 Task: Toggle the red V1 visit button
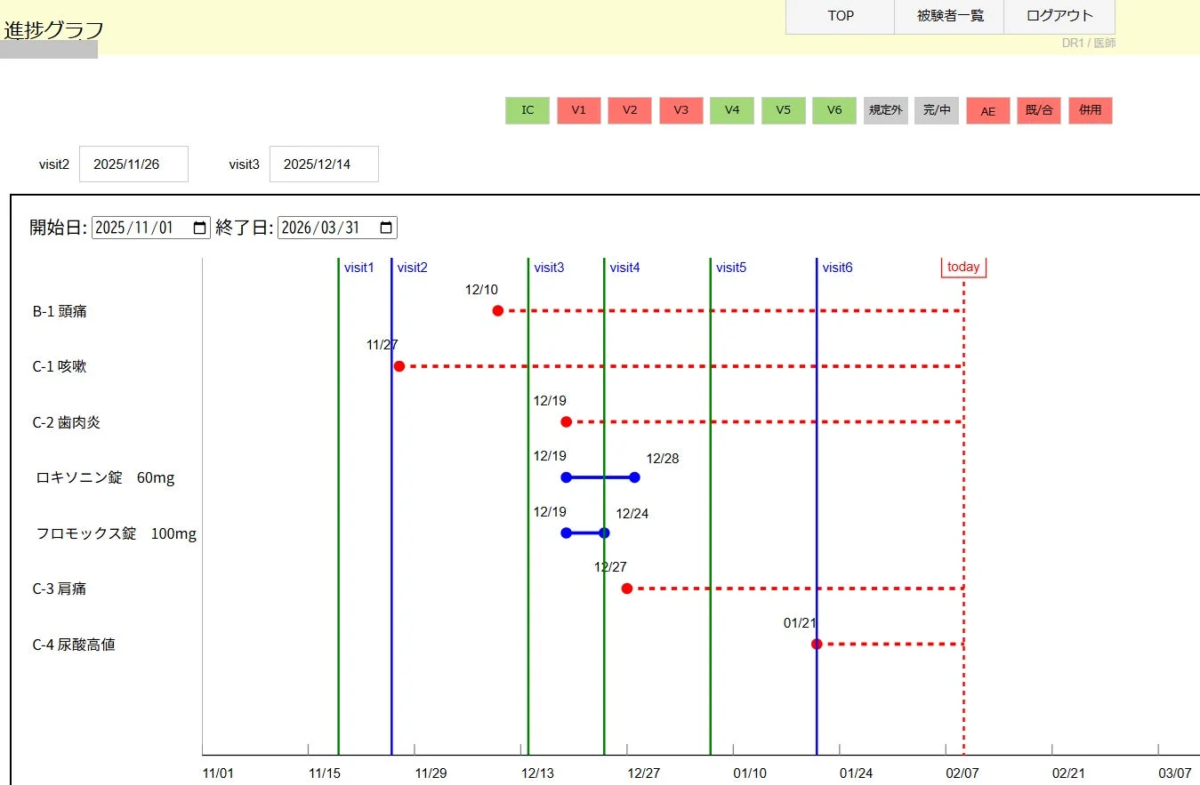coord(578,111)
